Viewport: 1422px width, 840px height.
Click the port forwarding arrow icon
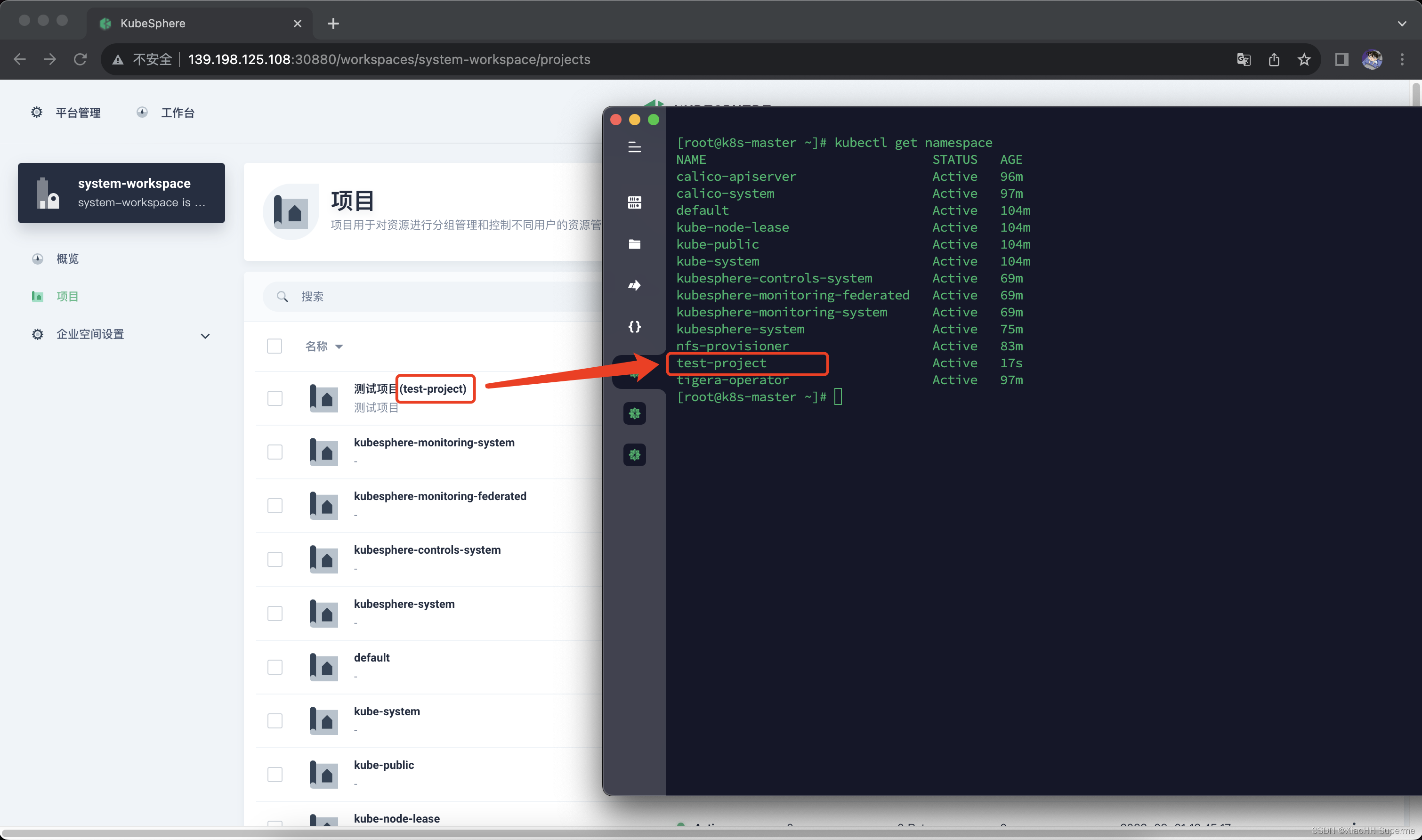(x=634, y=285)
